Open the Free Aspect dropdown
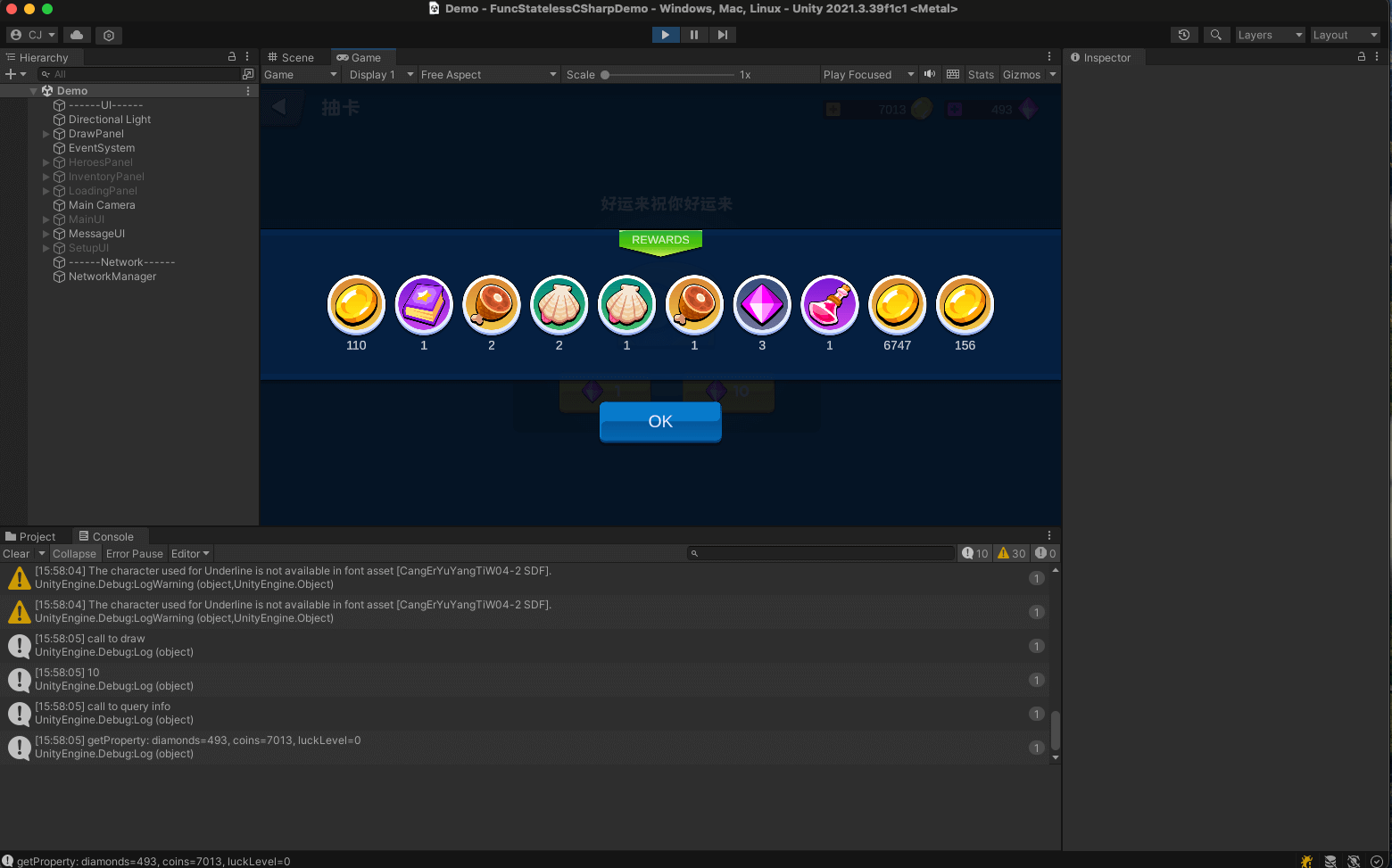Viewport: 1392px width, 868px height. click(x=488, y=75)
